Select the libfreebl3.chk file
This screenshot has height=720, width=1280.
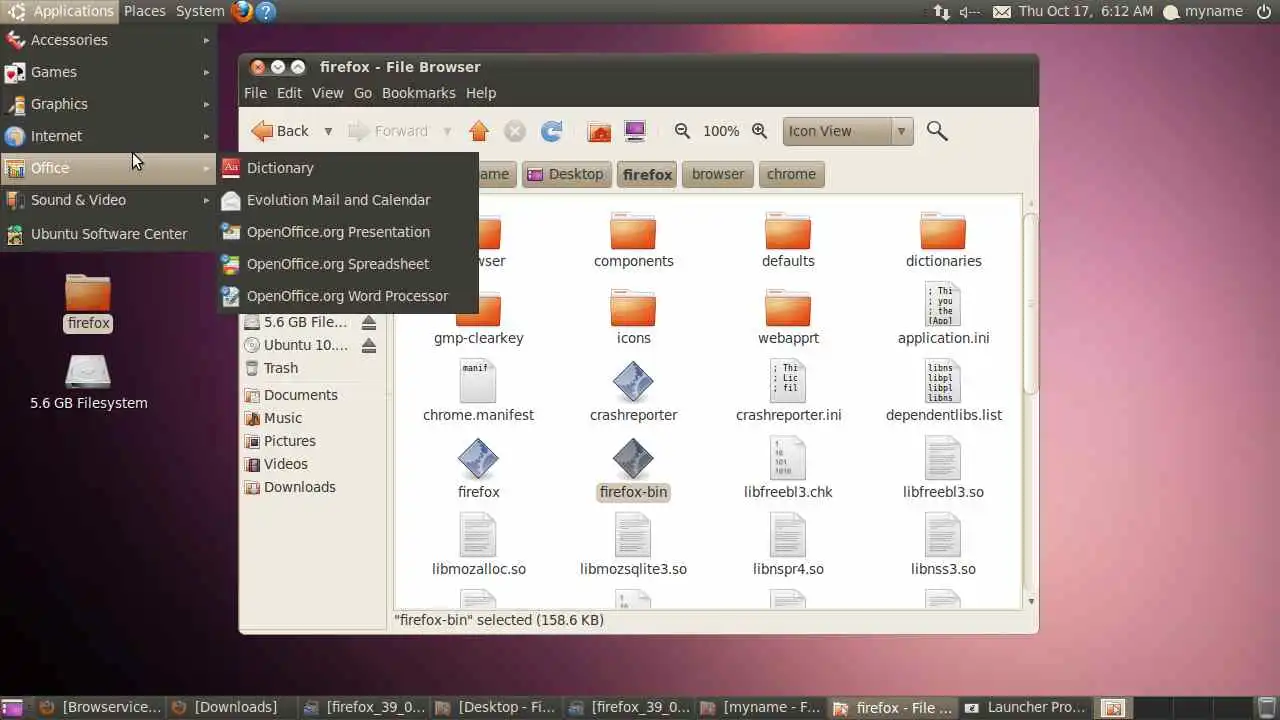788,470
